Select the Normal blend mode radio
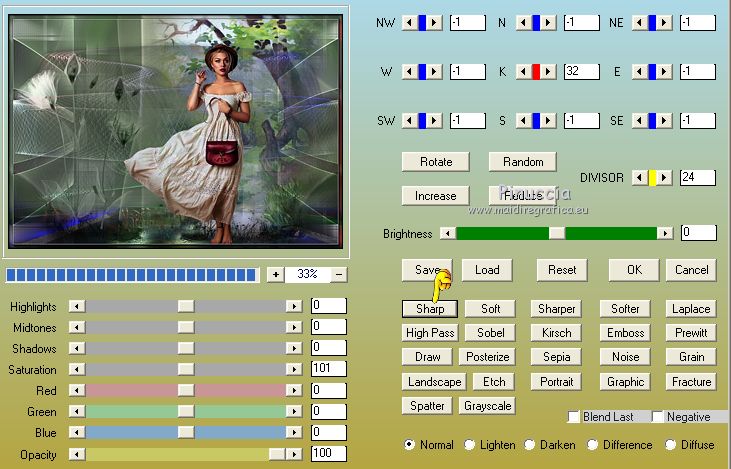This screenshot has height=469, width=731. coord(409,444)
